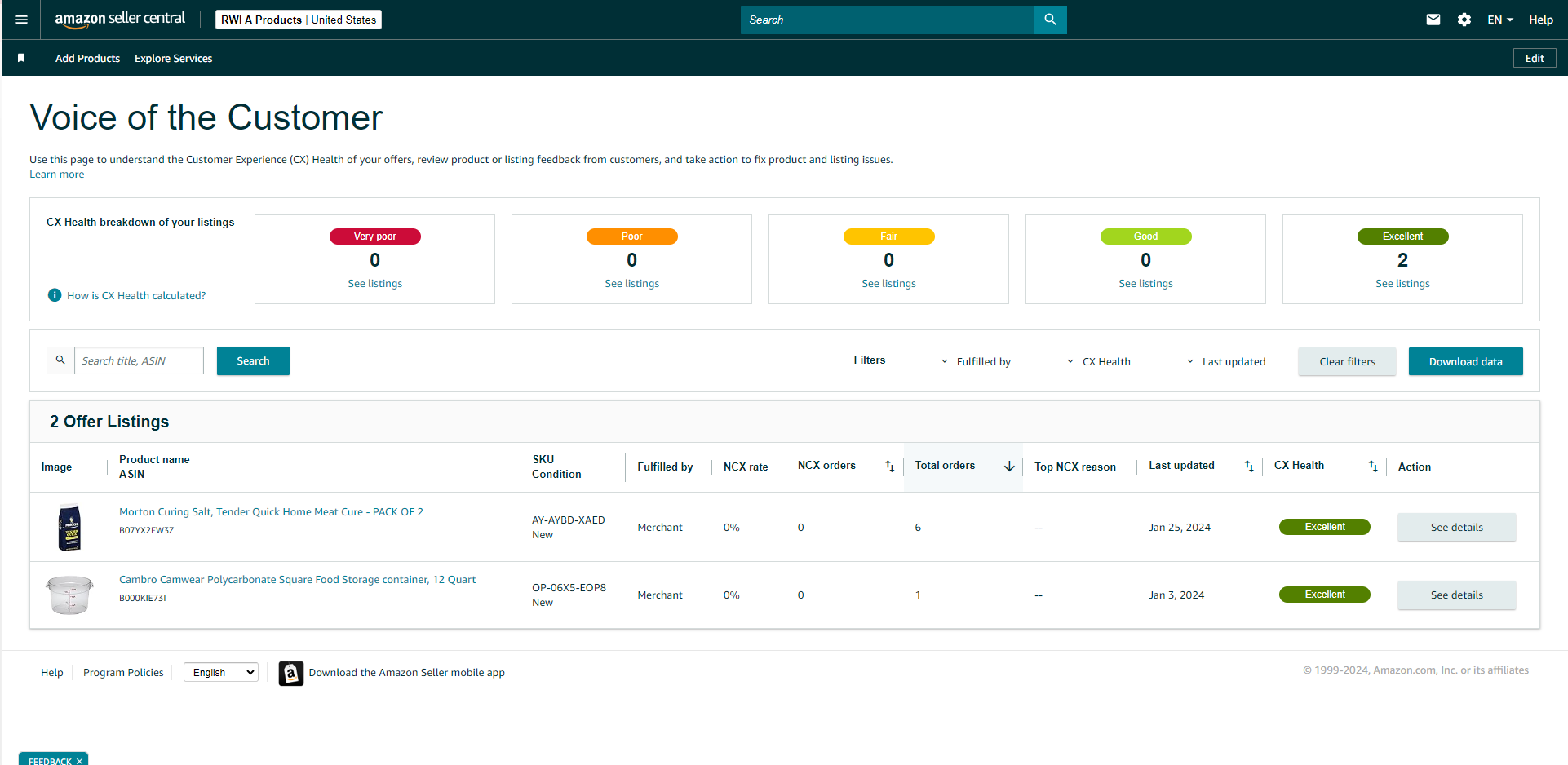
Task: Open Cambro Camwear container product link
Action: pyautogui.click(x=298, y=580)
